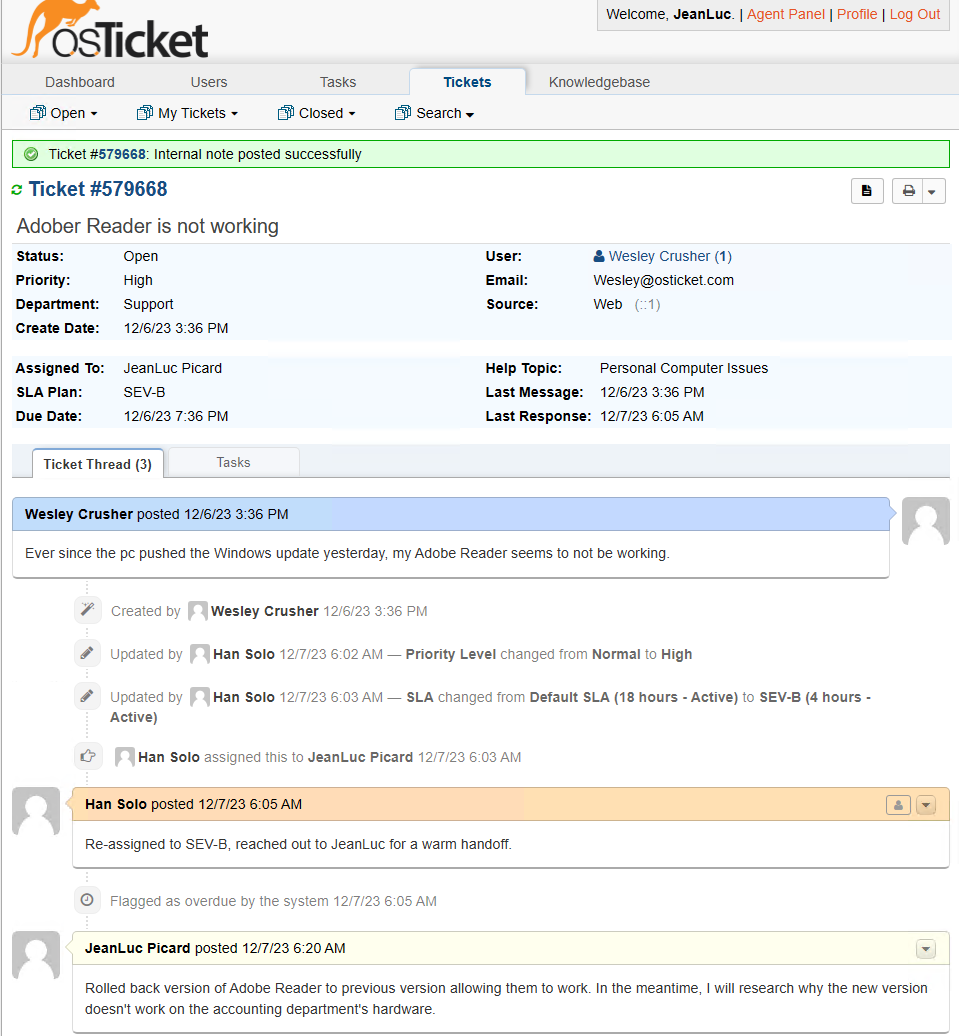Click the email Wesley@osticket.com
959x1036 pixels.
click(x=664, y=280)
